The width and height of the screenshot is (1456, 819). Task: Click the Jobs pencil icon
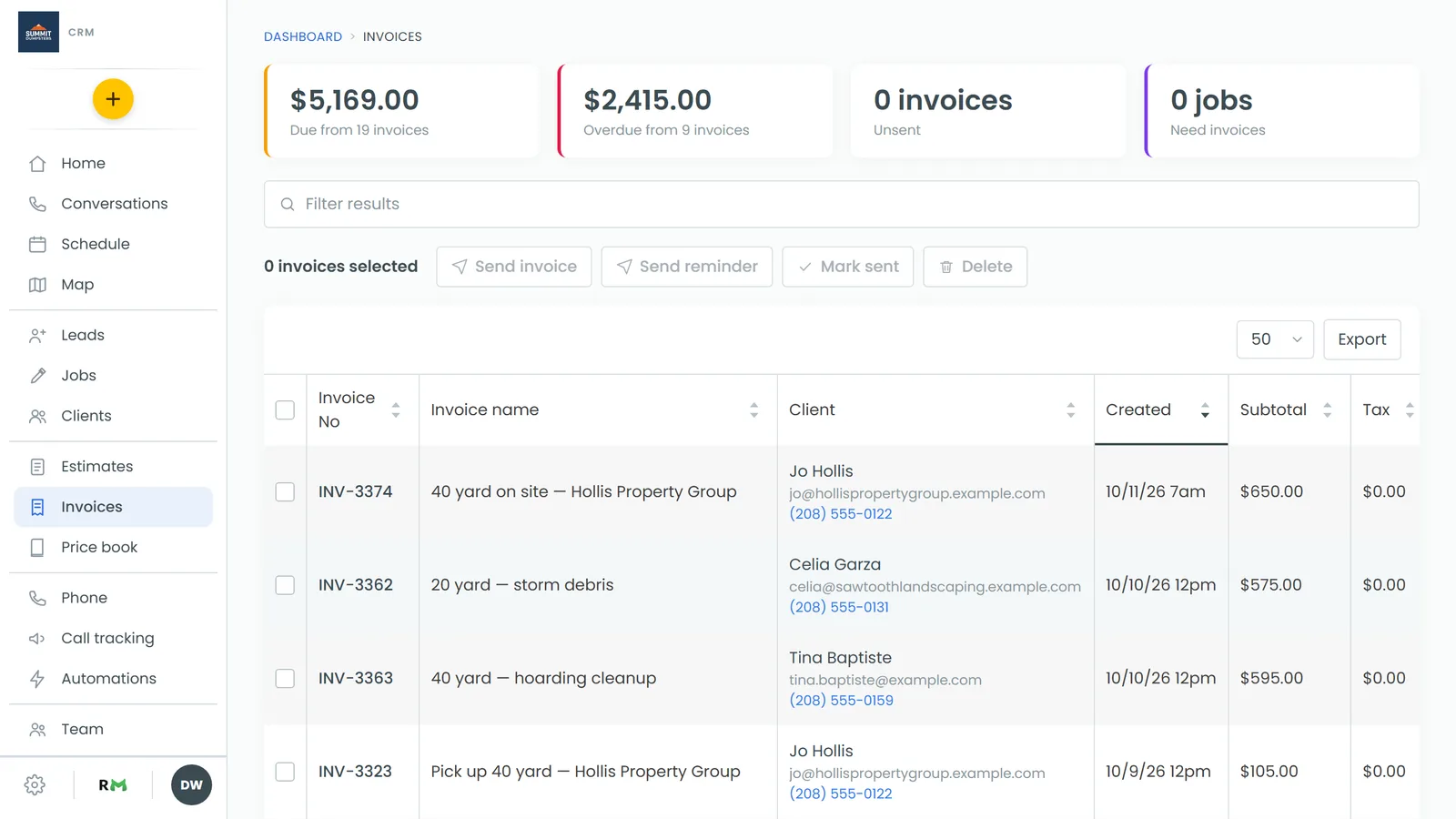click(x=37, y=376)
